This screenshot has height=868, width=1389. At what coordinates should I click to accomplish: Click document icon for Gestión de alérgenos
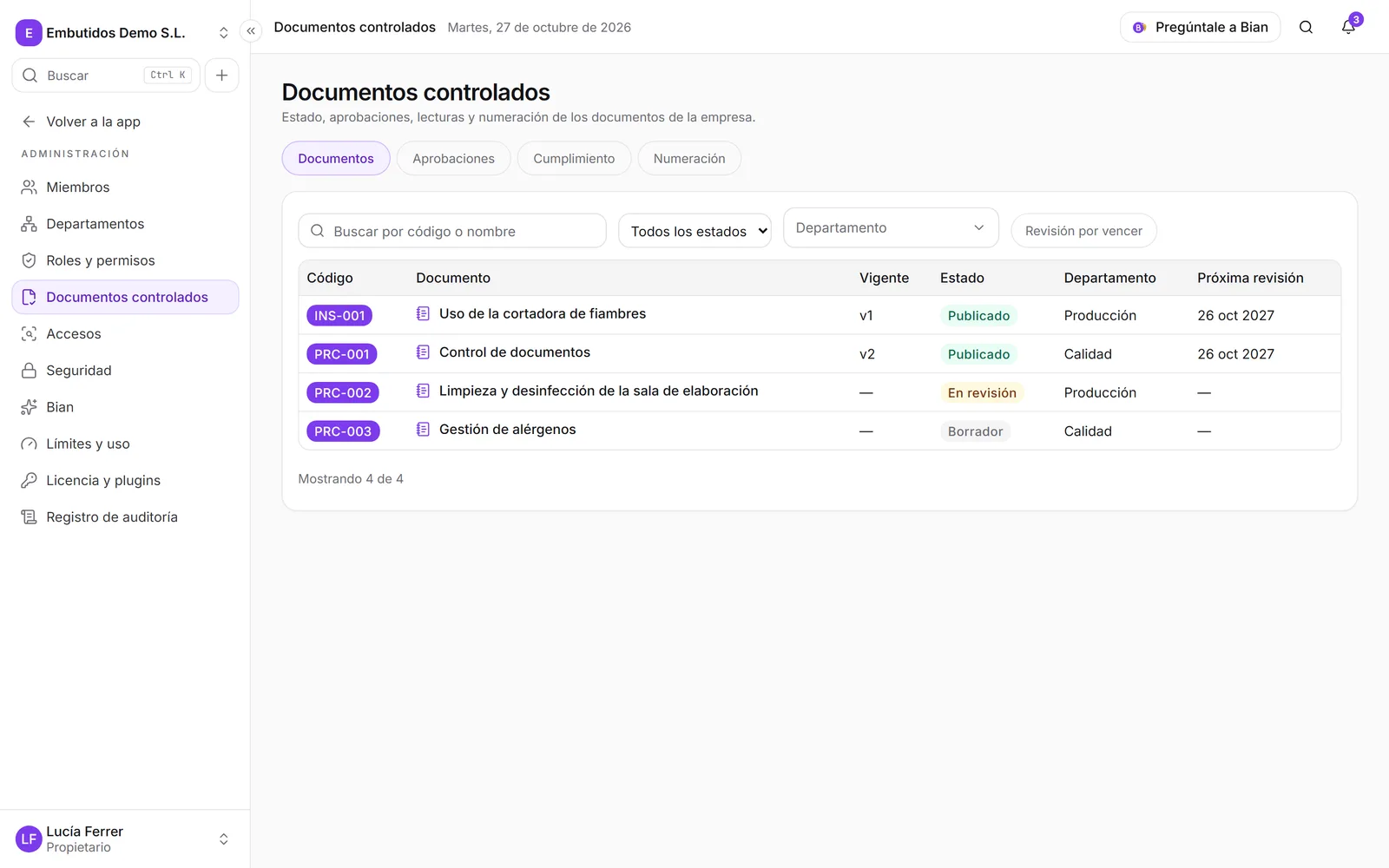click(423, 430)
